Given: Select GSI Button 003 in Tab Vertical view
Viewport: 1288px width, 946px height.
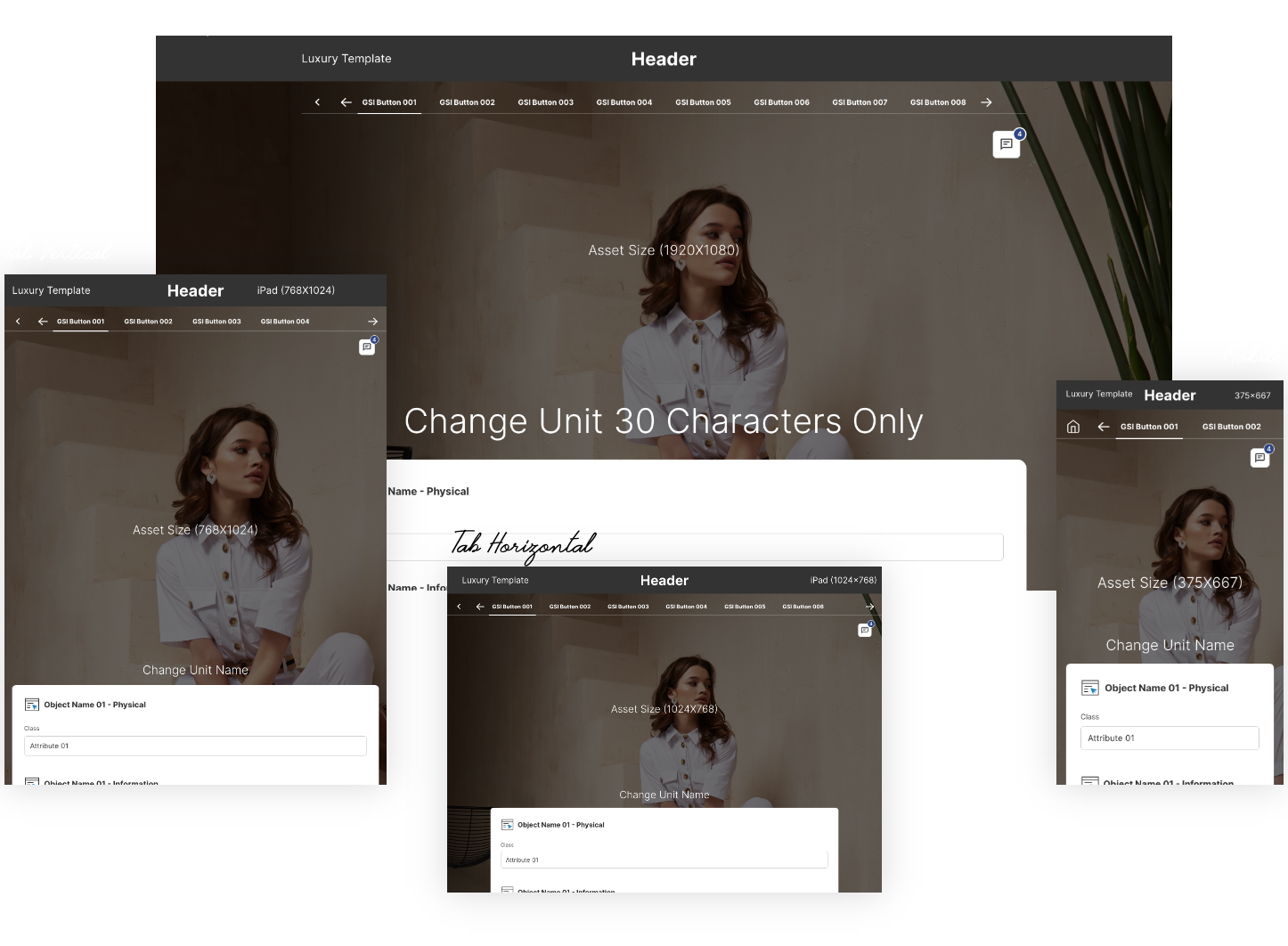Looking at the screenshot, I should [216, 322].
